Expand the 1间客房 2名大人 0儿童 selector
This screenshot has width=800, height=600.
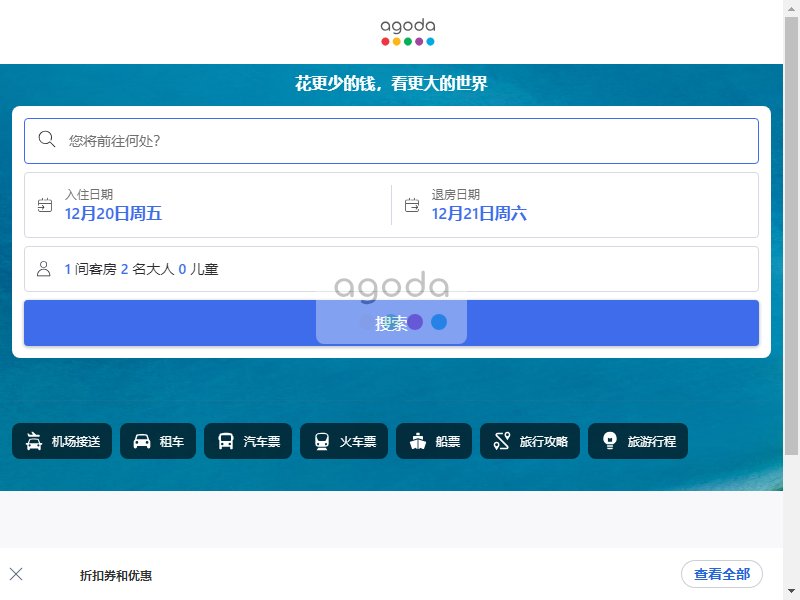(391, 269)
